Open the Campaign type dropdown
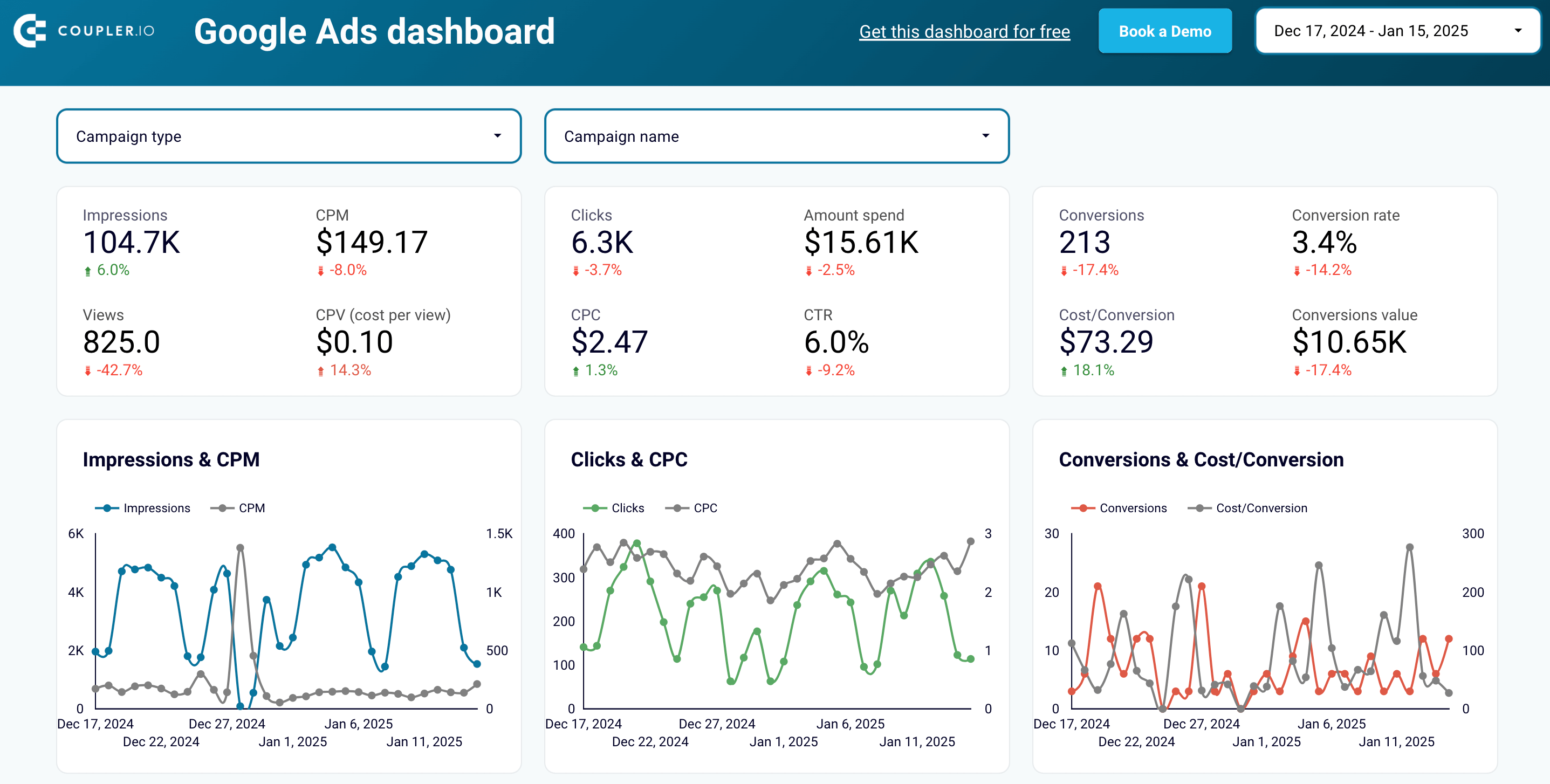This screenshot has height=784, width=1550. 289,136
